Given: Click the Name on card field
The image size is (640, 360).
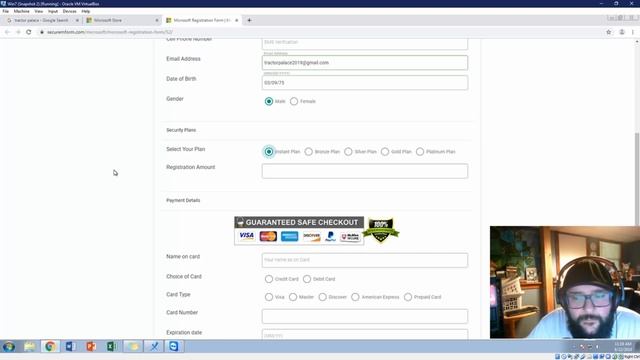Looking at the screenshot, I should pos(365,260).
